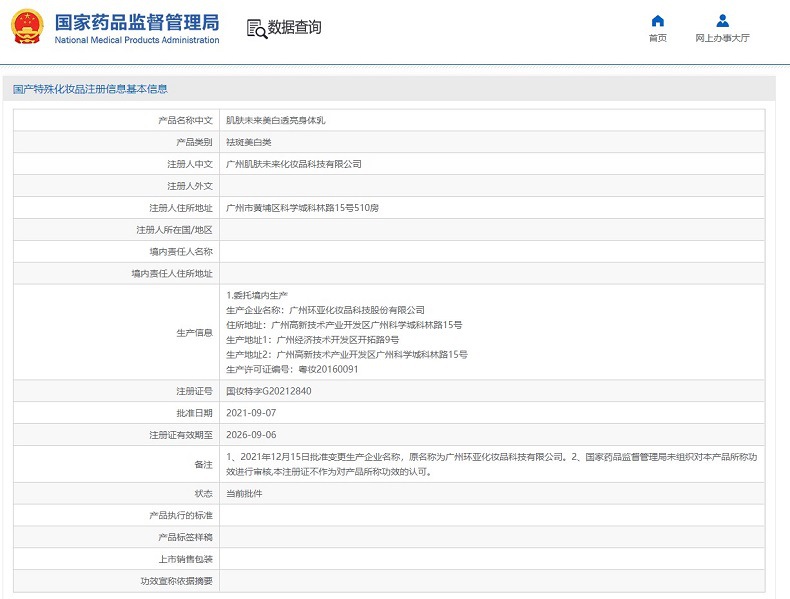790x599 pixels.
Task: Click the 数据查询 magnifier document icon
Action: pyautogui.click(x=256, y=28)
